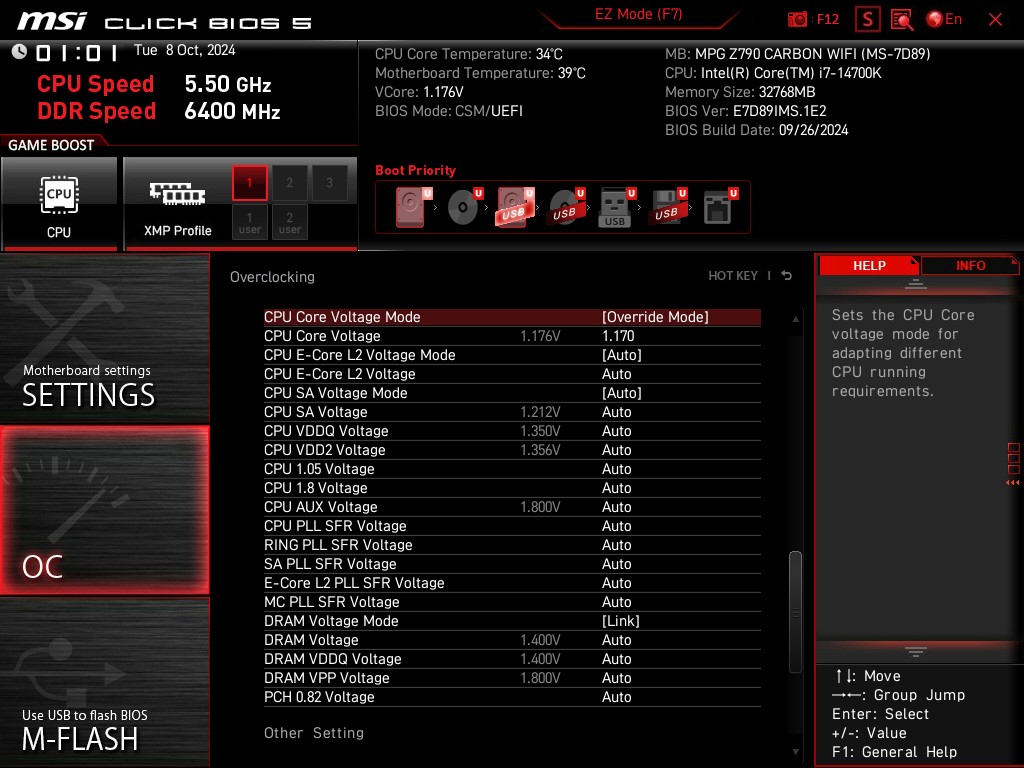The height and width of the screenshot is (768, 1024).
Task: Click the S favorites icon in title bar
Action: (x=866, y=18)
